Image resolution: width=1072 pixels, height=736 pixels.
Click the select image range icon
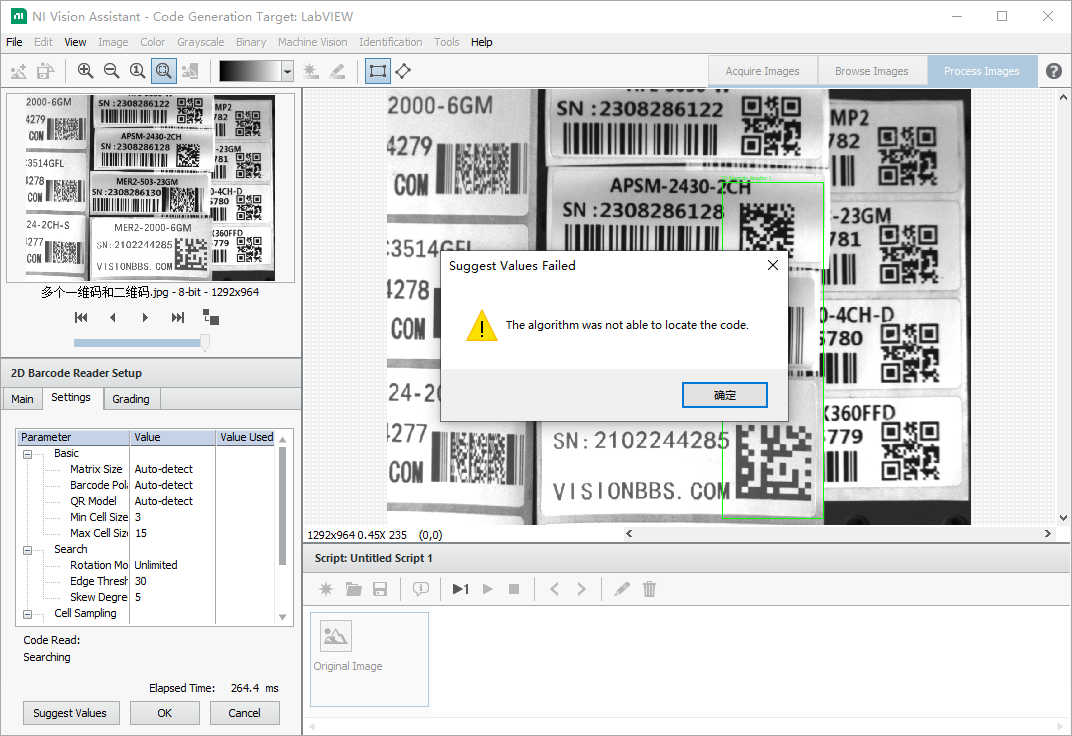point(211,317)
